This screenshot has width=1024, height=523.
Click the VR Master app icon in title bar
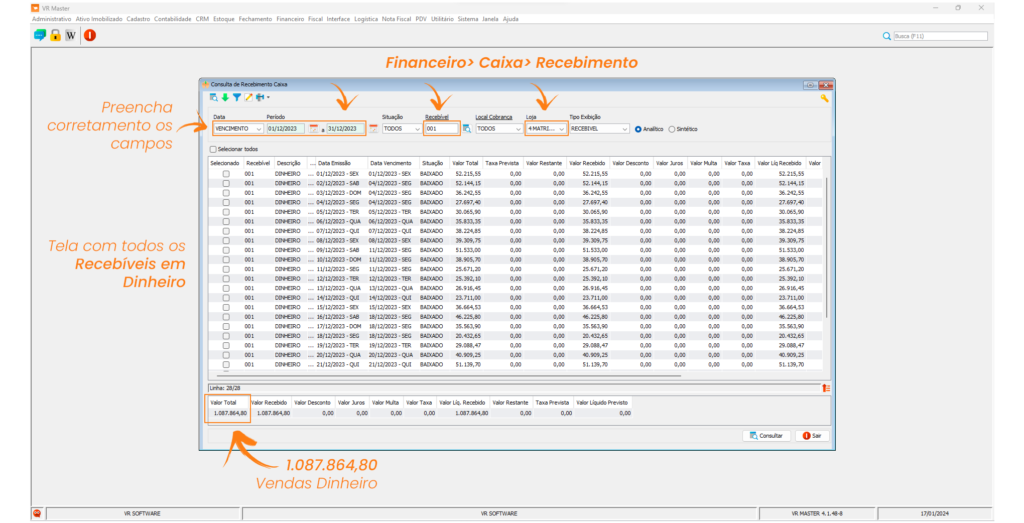click(35, 8)
